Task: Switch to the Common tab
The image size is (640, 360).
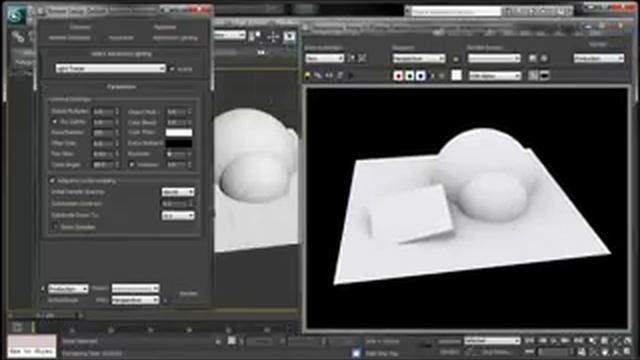Action: [x=80, y=27]
